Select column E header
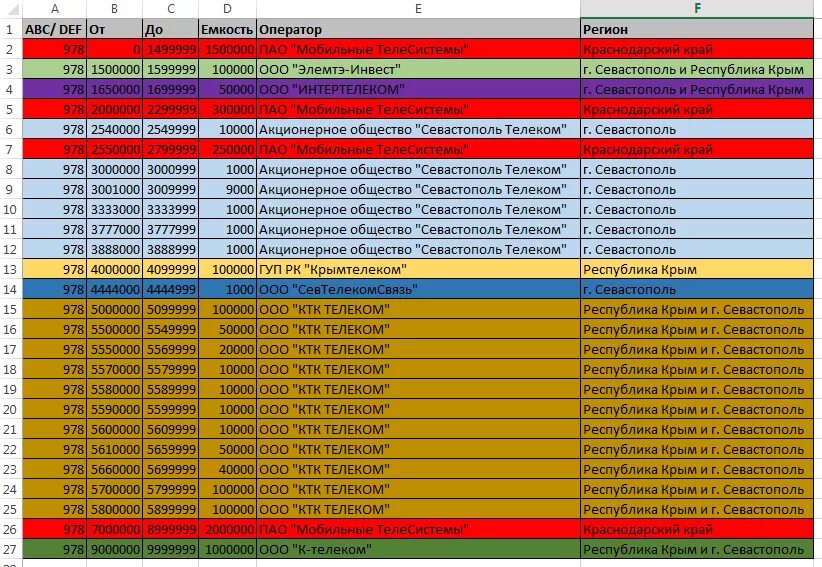 418,9
